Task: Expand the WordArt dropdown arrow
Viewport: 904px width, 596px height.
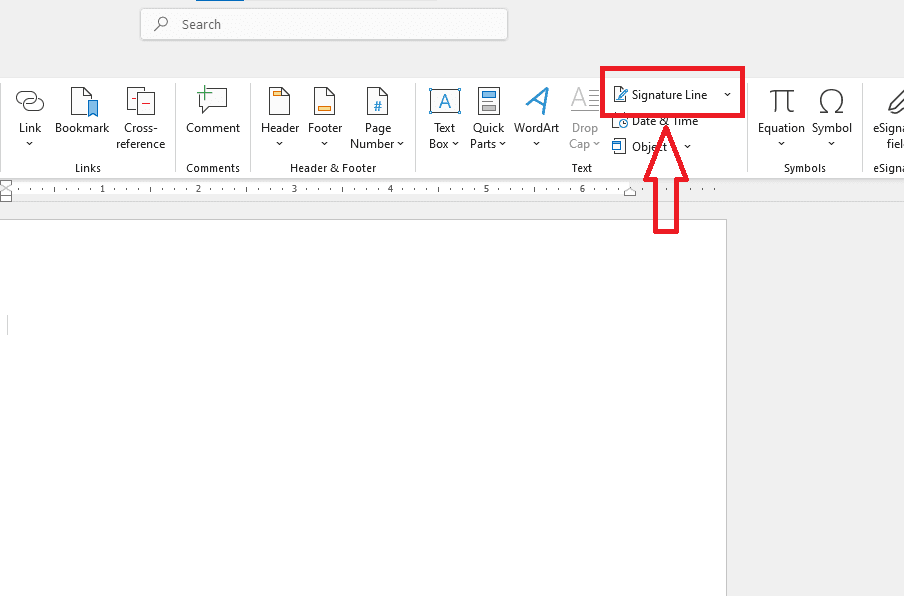Action: pos(536,144)
